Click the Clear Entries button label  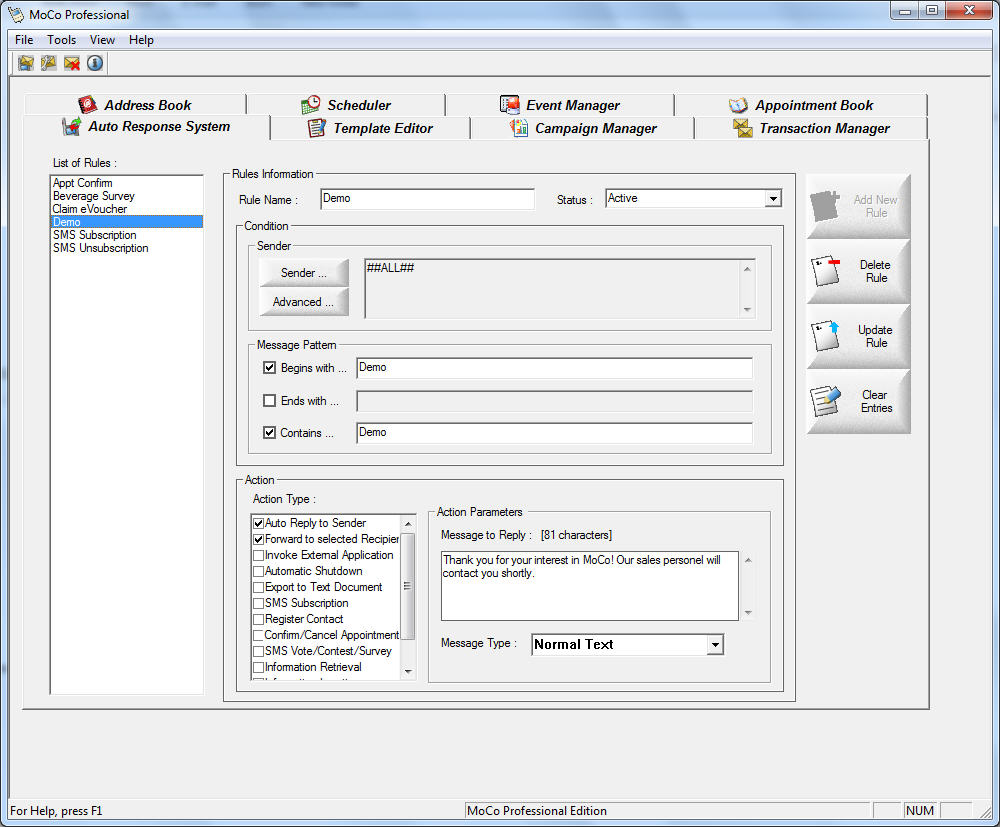876,401
